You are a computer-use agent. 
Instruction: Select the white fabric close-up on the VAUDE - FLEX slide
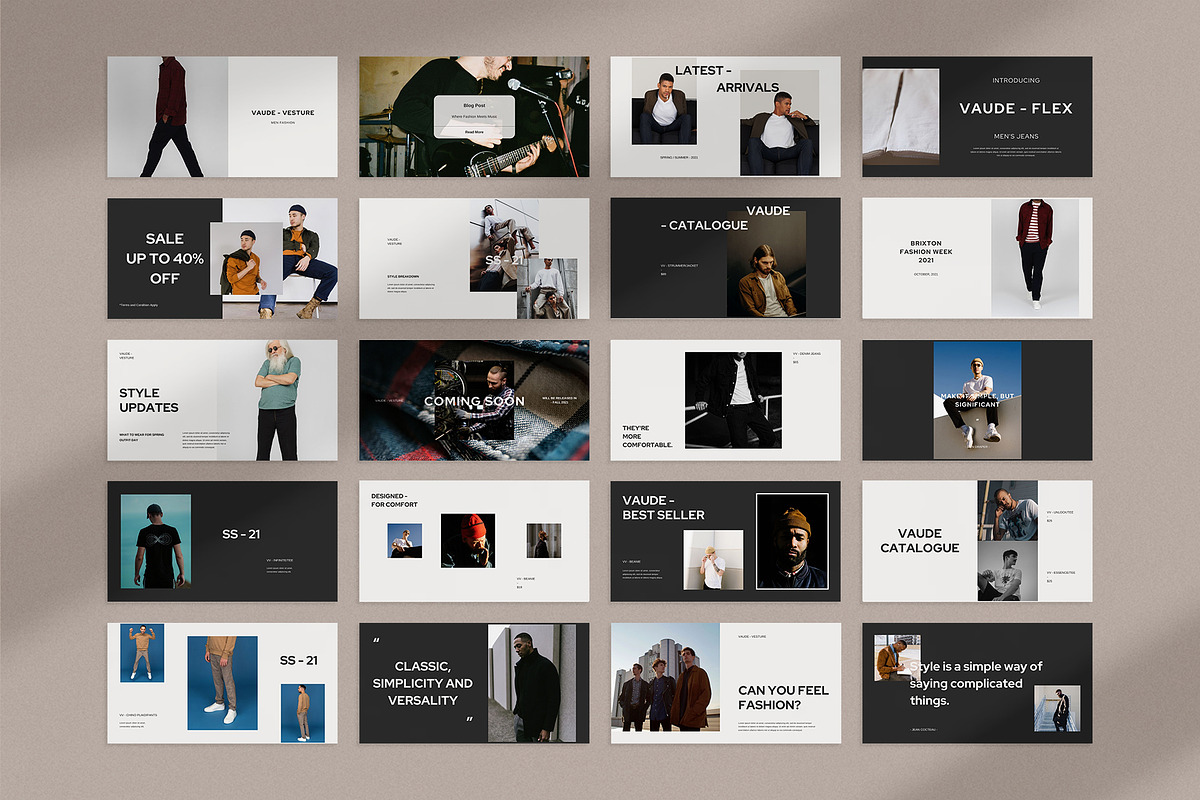(900, 115)
